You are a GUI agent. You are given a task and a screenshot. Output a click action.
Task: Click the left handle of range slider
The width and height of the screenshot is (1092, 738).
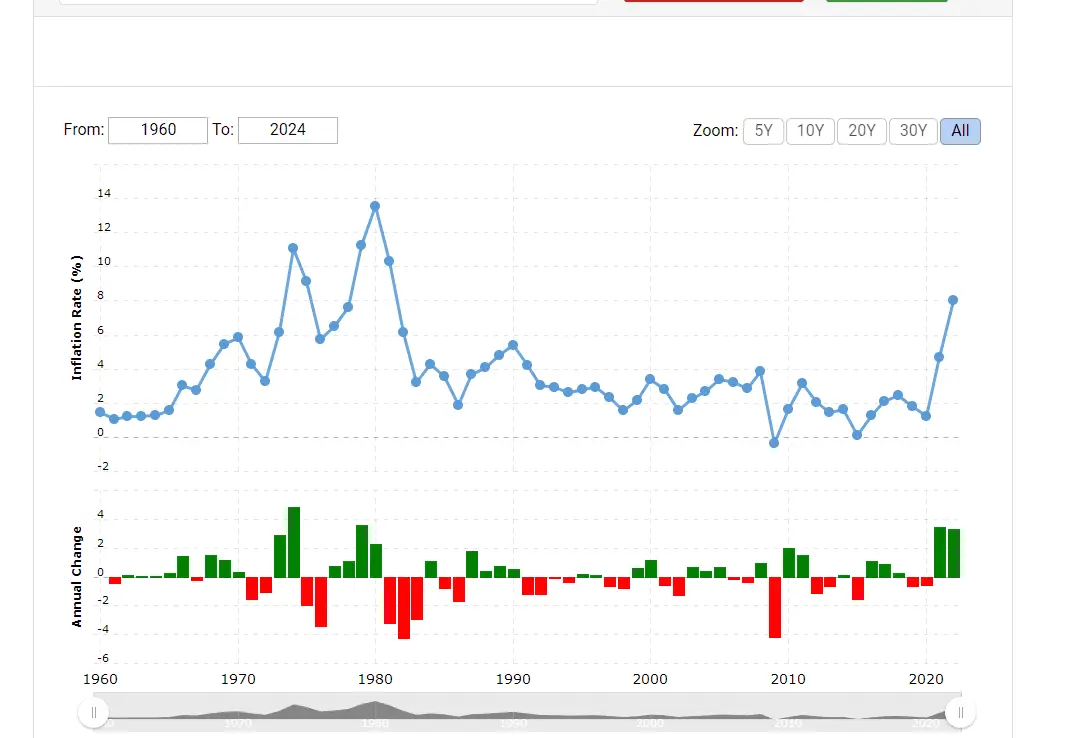[94, 712]
